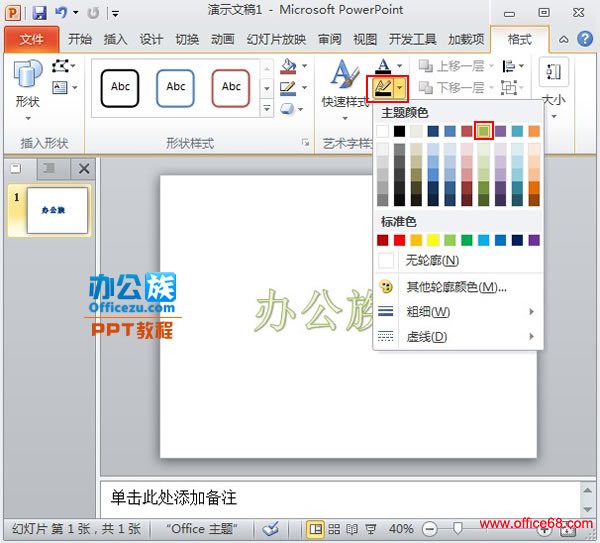The image size is (600, 543).
Task: Click the Text Box icon
Action: pos(60,88)
